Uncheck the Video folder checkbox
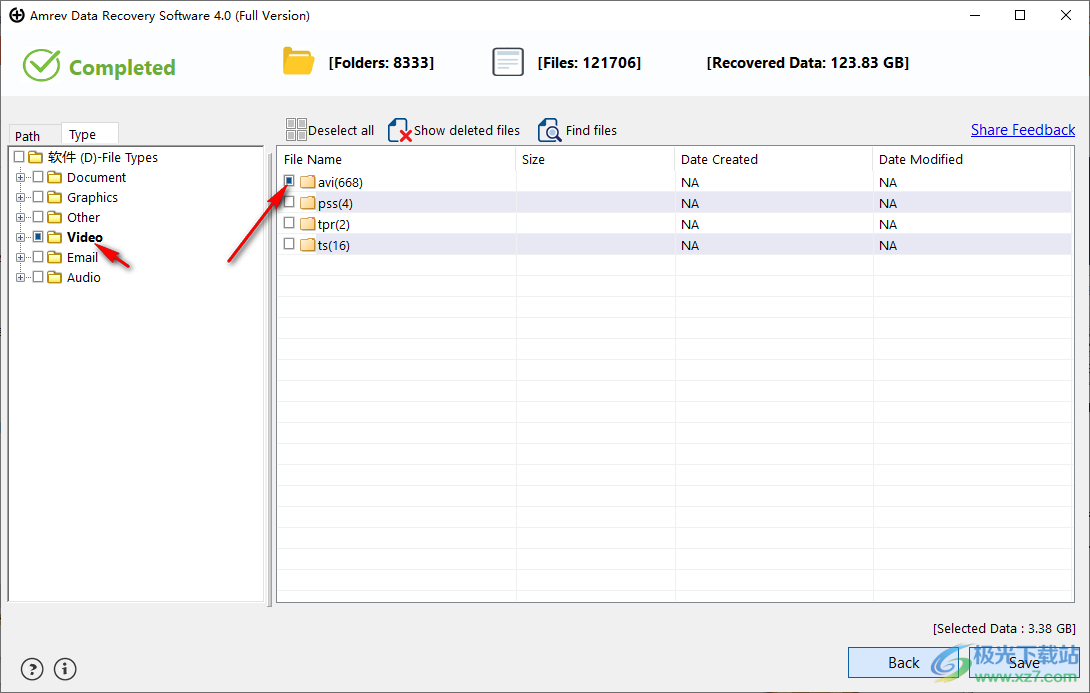This screenshot has height=693, width=1090. coord(38,237)
